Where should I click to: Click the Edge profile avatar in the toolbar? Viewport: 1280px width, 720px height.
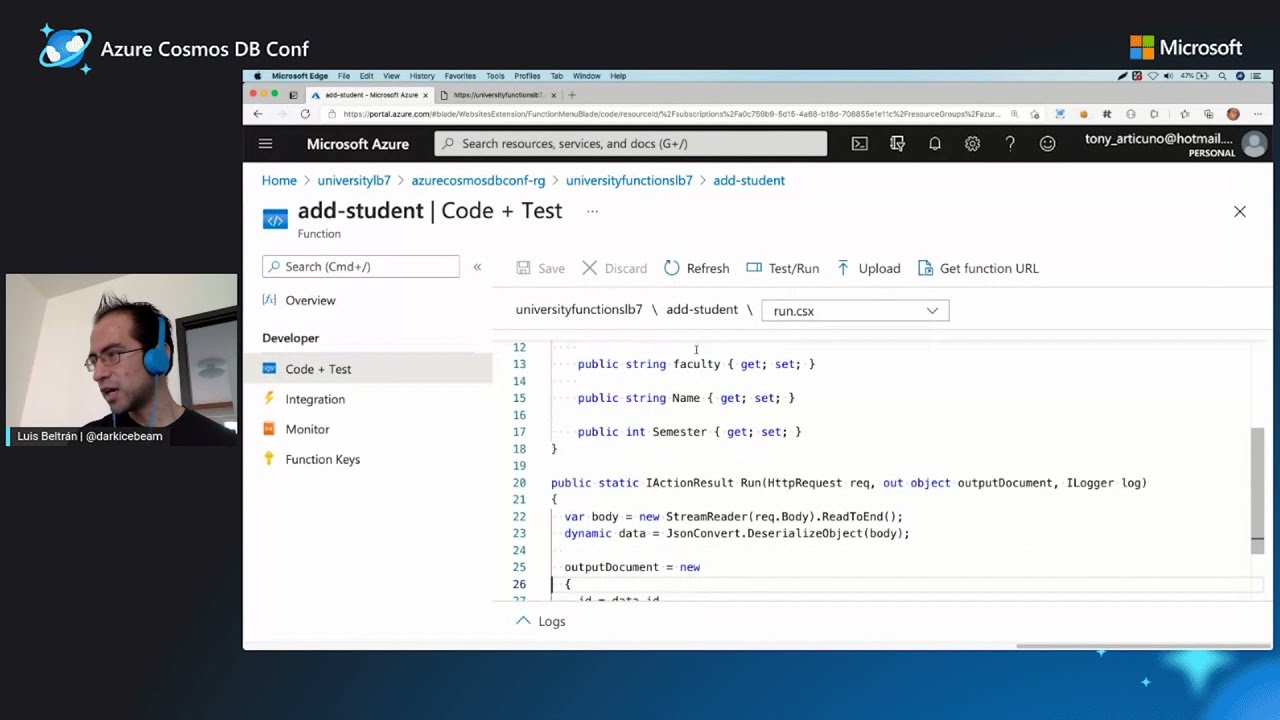pos(1232,114)
